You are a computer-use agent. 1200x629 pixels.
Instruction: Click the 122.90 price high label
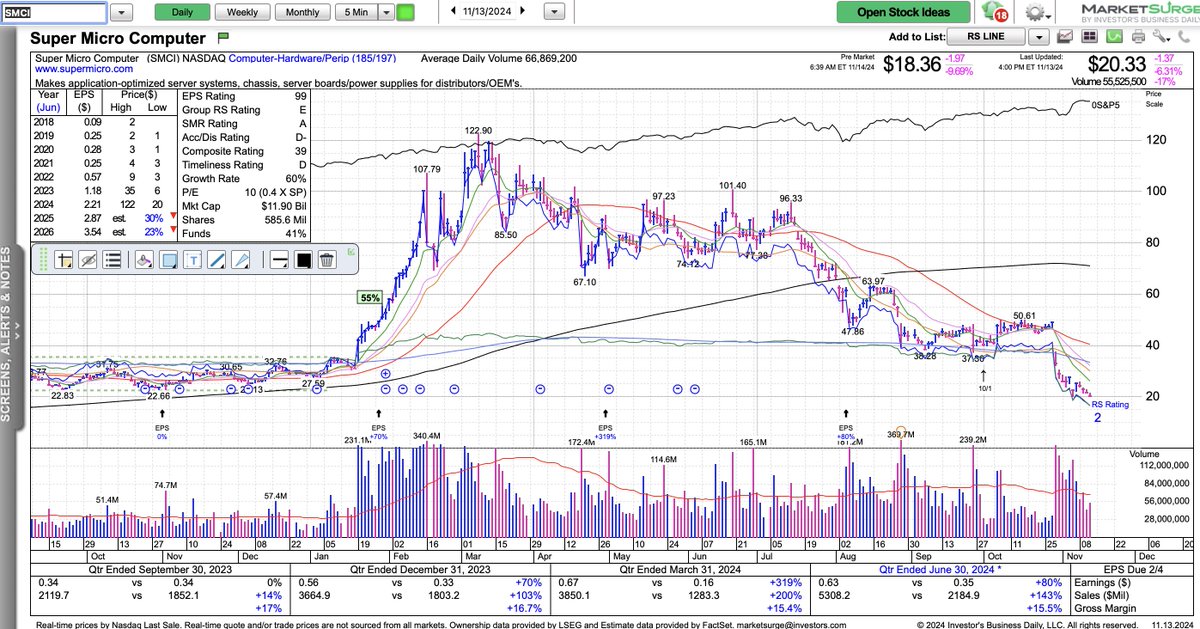tap(478, 131)
